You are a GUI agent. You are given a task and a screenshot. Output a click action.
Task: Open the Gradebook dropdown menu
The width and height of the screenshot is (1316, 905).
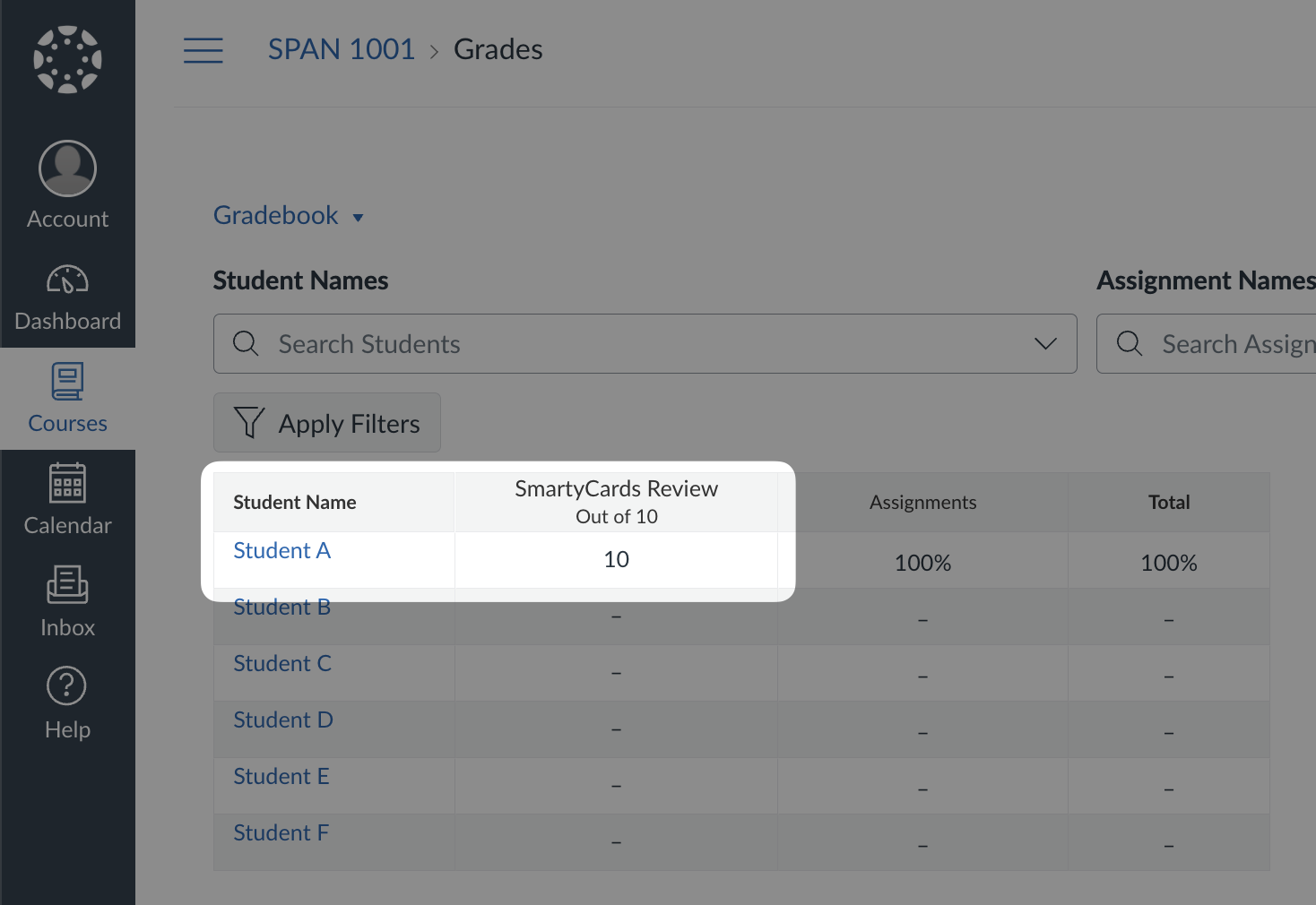(x=289, y=216)
